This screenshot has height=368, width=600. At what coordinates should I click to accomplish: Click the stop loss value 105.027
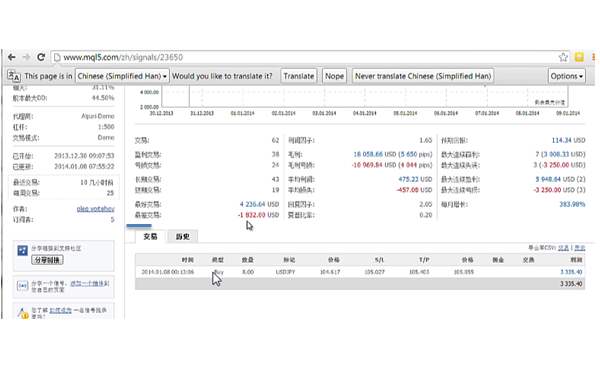point(375,272)
